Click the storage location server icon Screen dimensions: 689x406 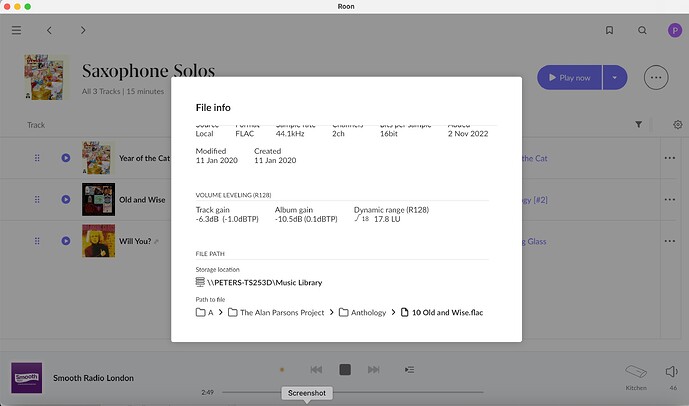[x=200, y=282]
